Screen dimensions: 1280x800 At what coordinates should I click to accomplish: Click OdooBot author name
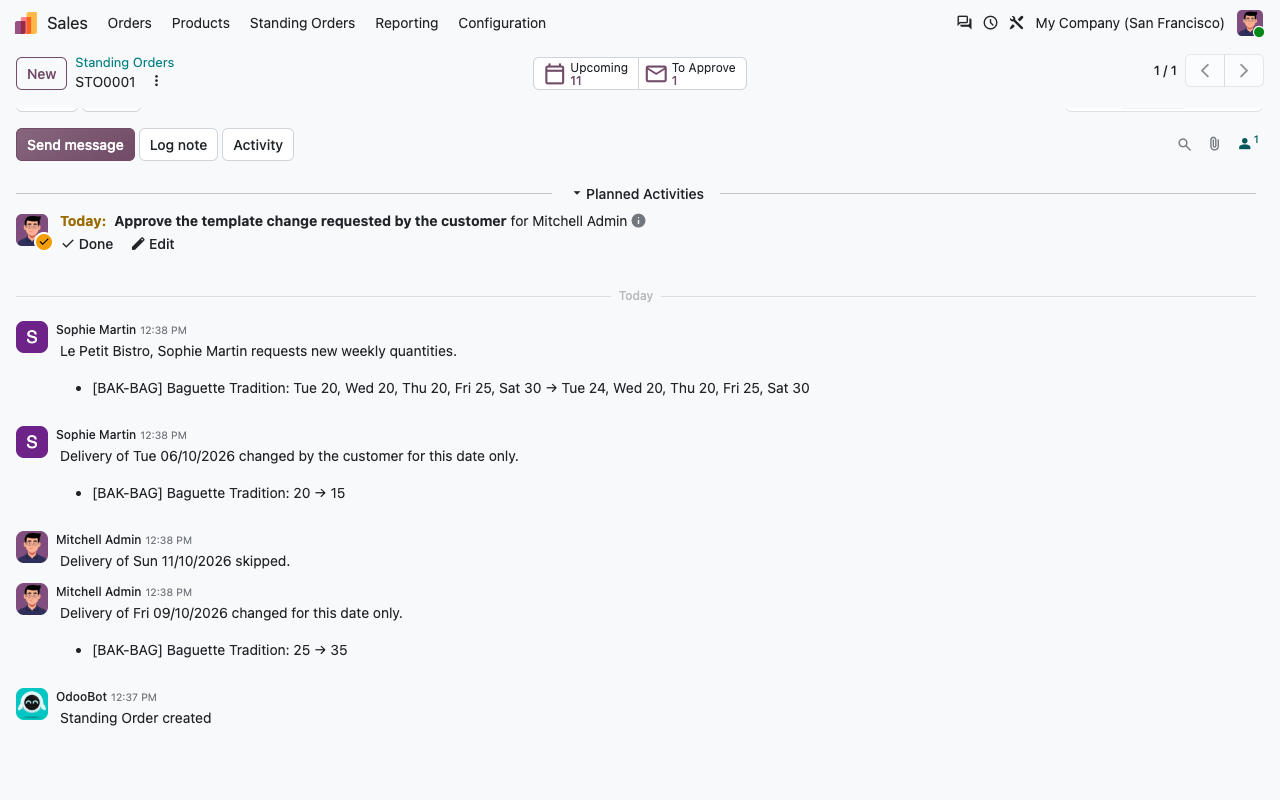coord(81,697)
